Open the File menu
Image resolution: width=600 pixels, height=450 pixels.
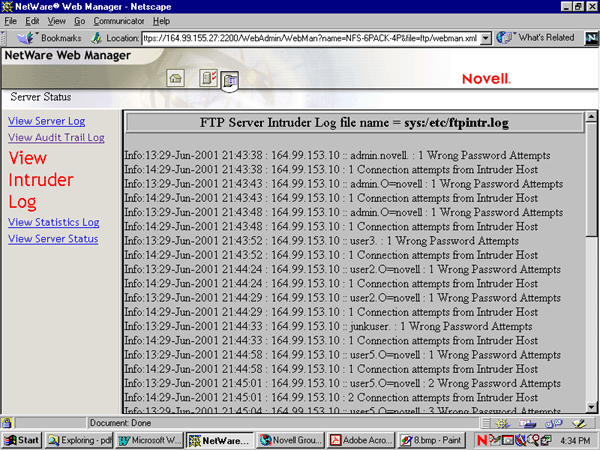(11, 21)
